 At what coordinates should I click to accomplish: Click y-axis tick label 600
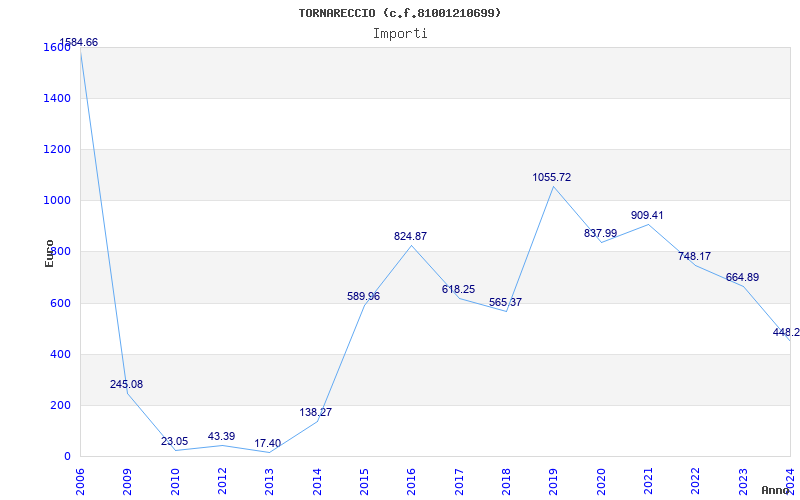tap(60, 303)
